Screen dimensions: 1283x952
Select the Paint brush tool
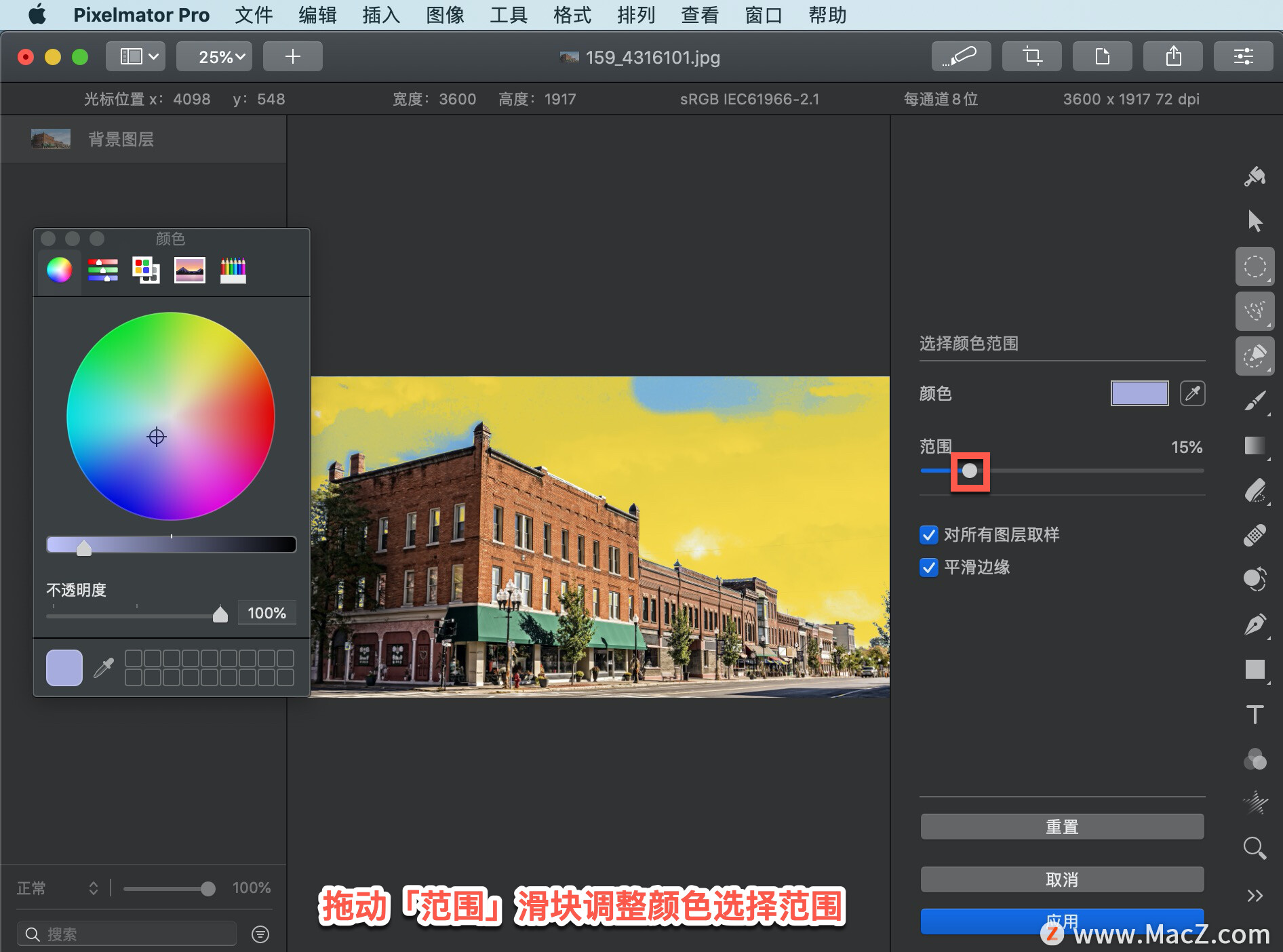coord(1255,401)
